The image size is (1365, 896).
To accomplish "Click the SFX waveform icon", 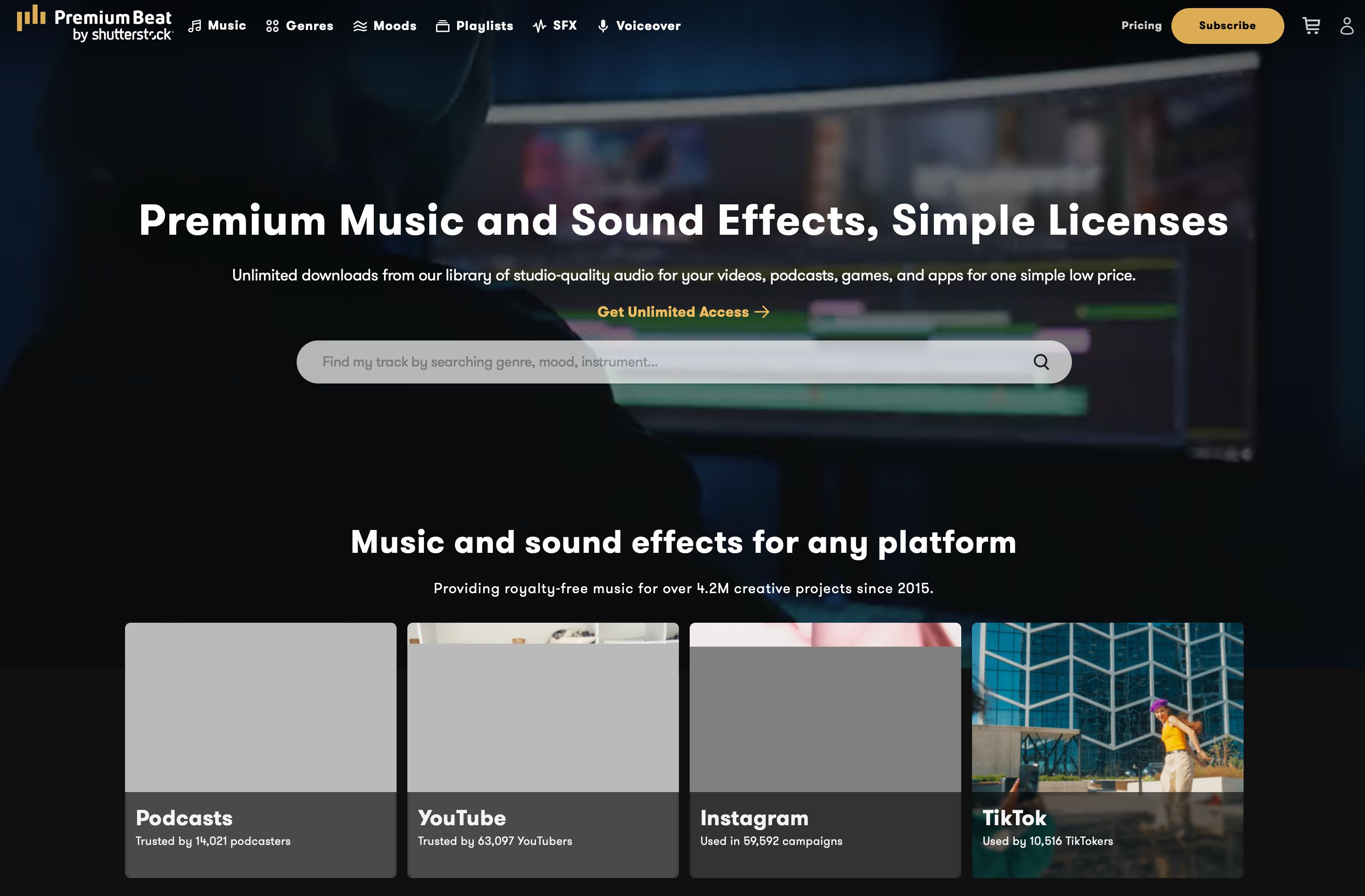I will (539, 26).
